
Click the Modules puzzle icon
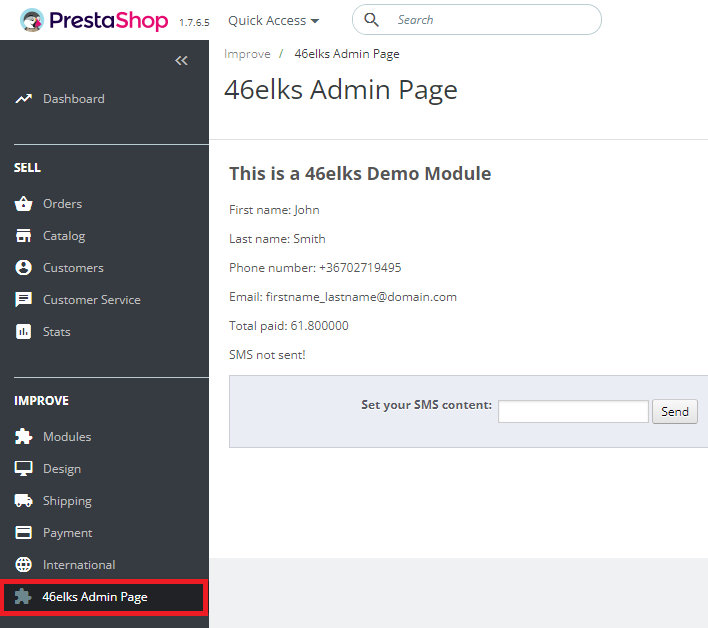[x=24, y=437]
